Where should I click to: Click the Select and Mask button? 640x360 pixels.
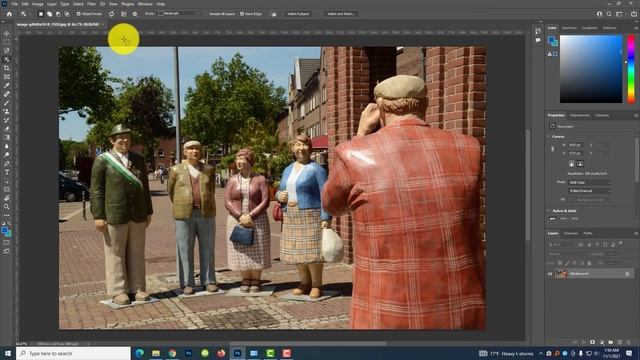[340, 14]
